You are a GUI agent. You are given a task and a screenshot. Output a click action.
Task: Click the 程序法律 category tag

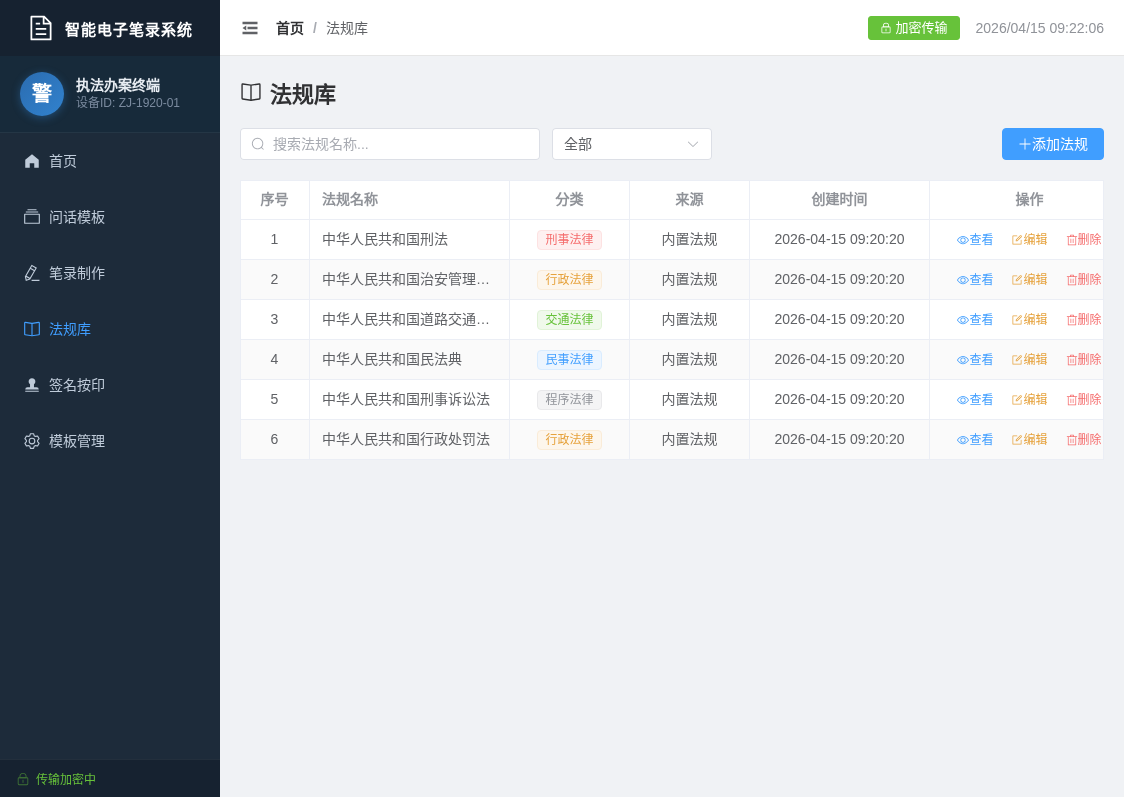569,399
